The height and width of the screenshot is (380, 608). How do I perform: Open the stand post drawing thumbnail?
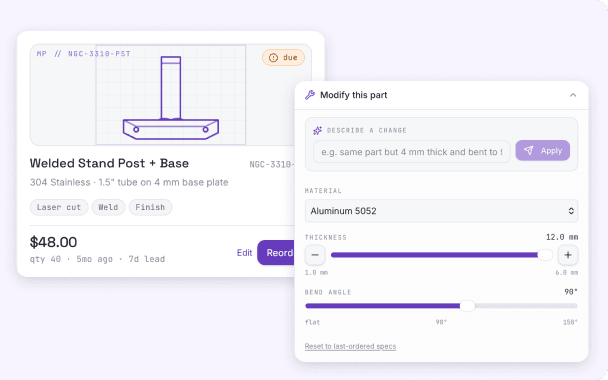point(171,95)
